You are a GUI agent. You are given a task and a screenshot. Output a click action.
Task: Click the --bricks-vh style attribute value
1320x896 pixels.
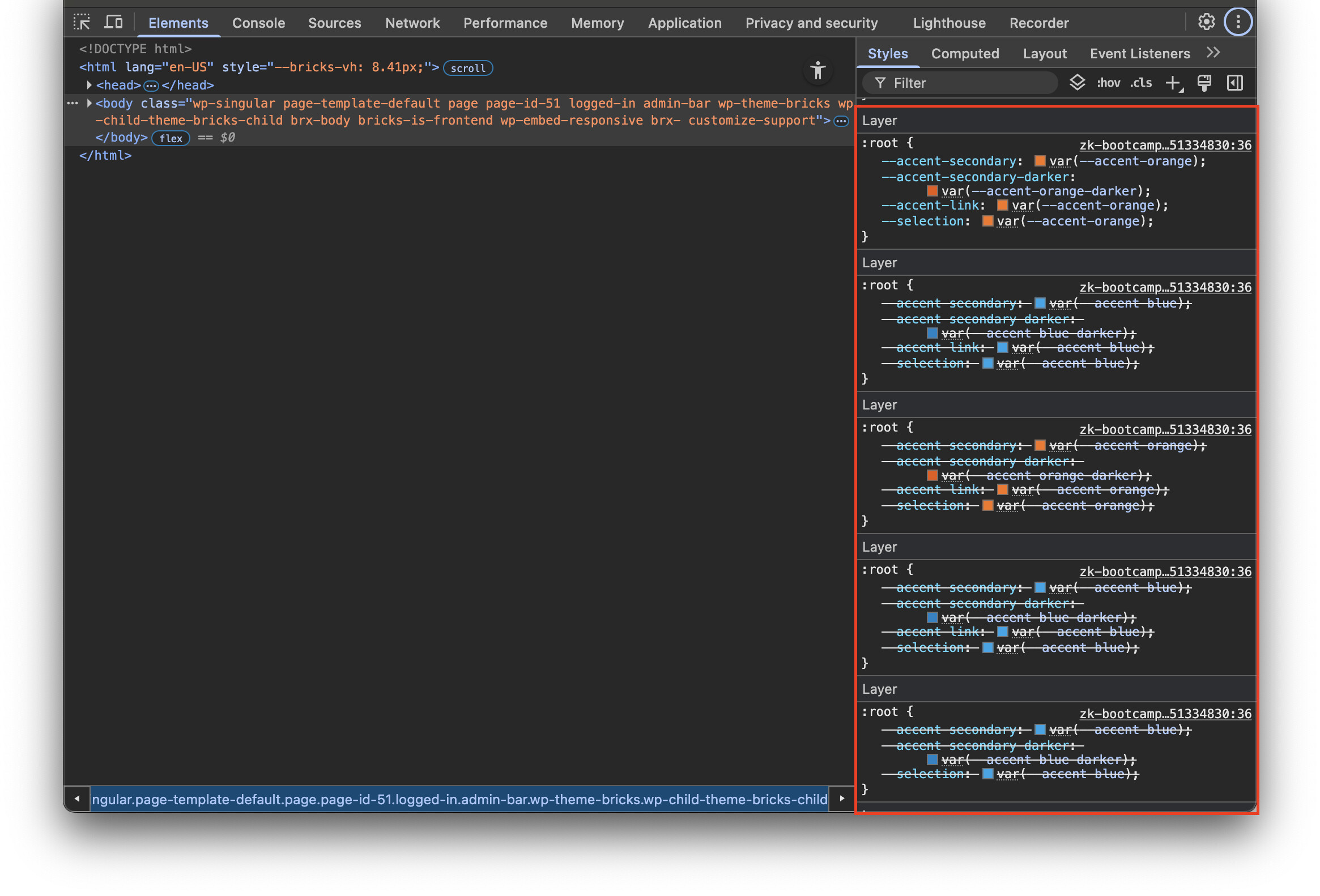[x=350, y=67]
